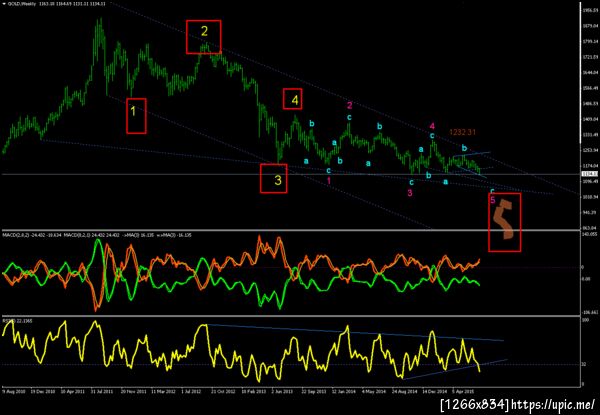Click the magenta wave label 3

pyautogui.click(x=410, y=193)
